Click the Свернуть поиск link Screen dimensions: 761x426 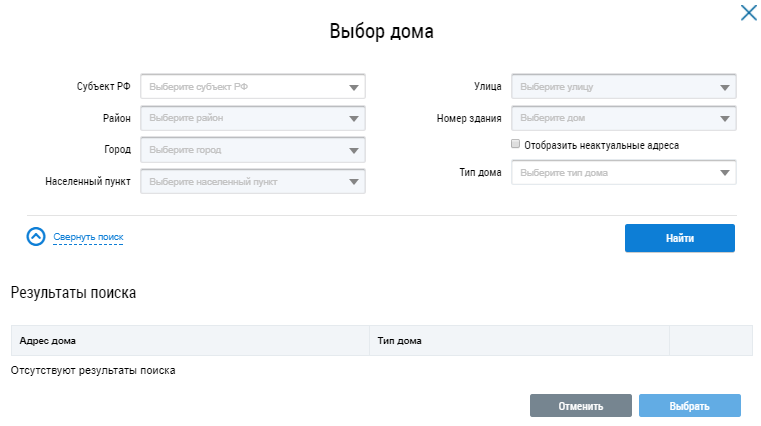88,237
